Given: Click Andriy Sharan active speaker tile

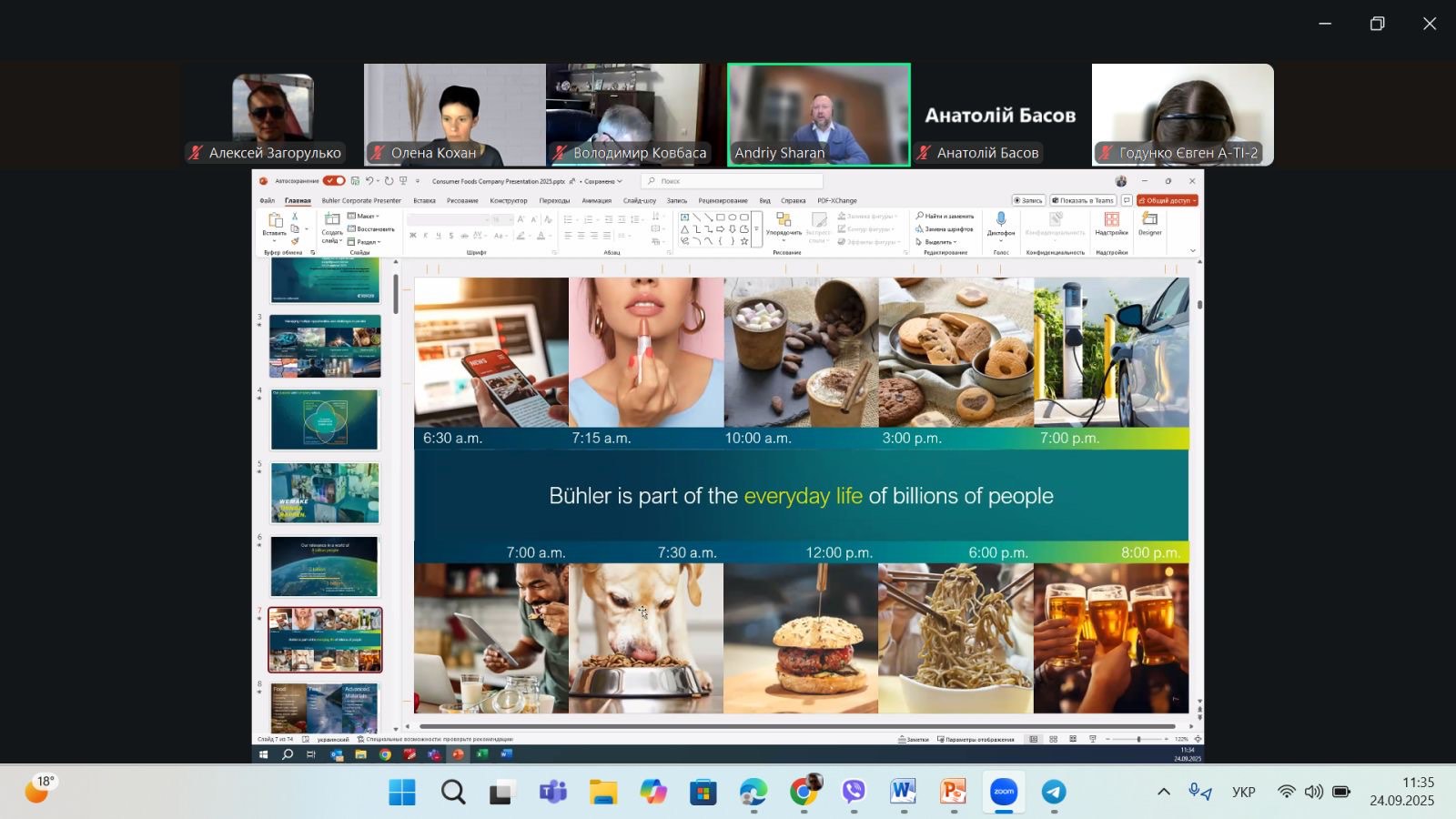Looking at the screenshot, I should click(x=819, y=115).
